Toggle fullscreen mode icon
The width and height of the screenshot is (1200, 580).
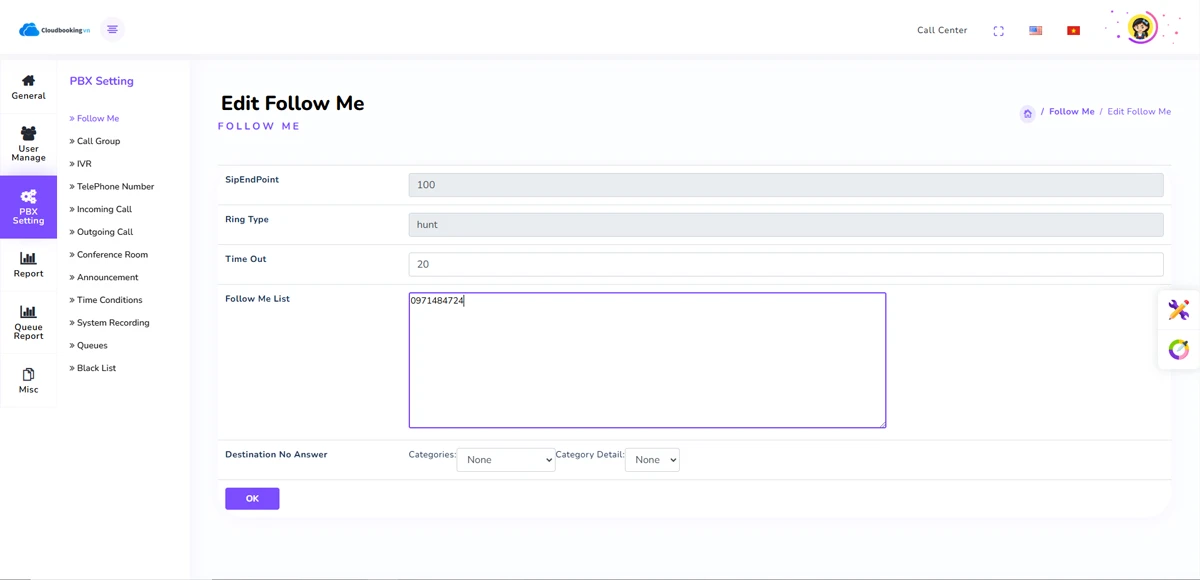tap(998, 31)
